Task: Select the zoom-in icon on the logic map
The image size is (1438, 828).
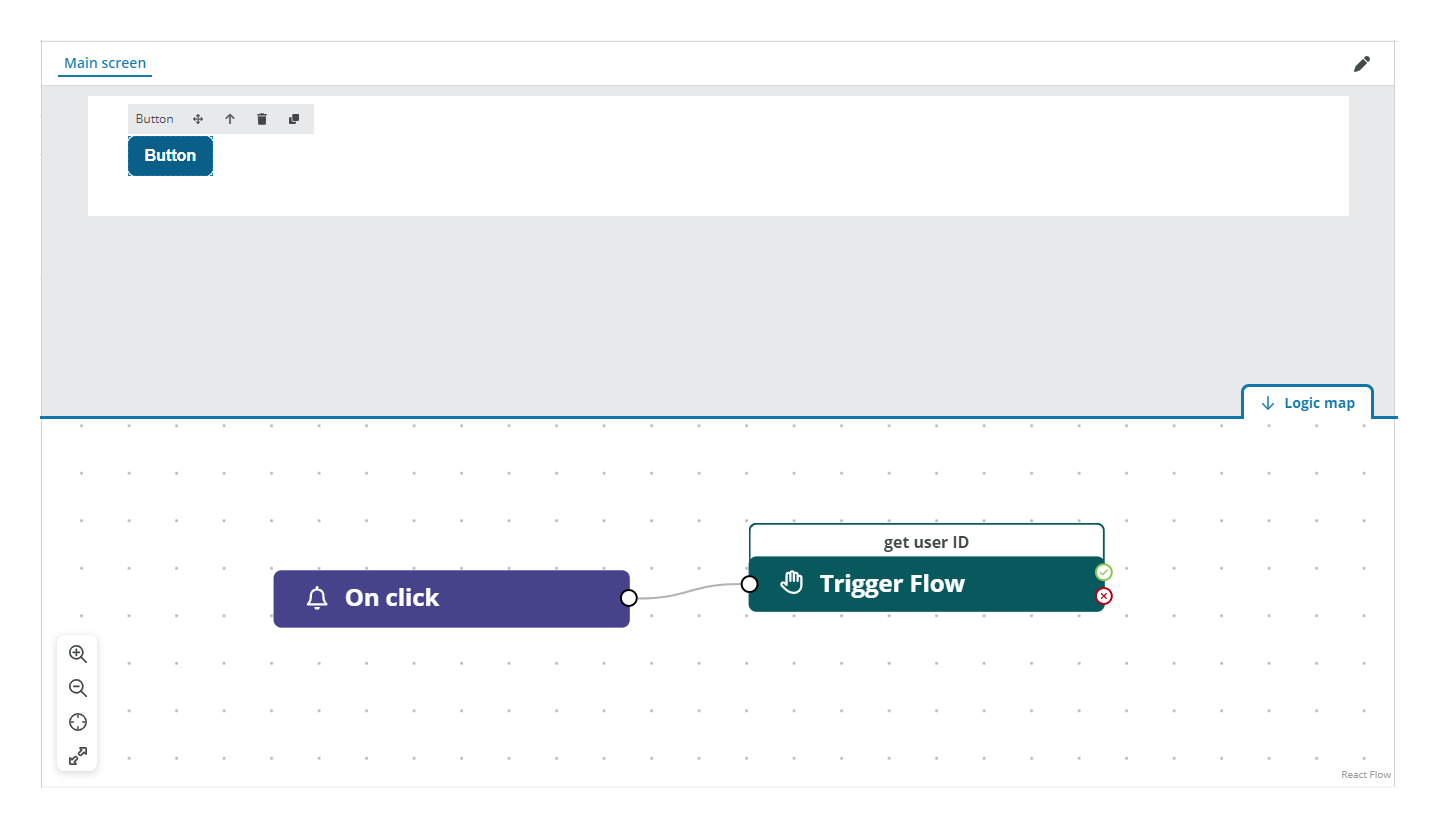Action: pos(77,653)
